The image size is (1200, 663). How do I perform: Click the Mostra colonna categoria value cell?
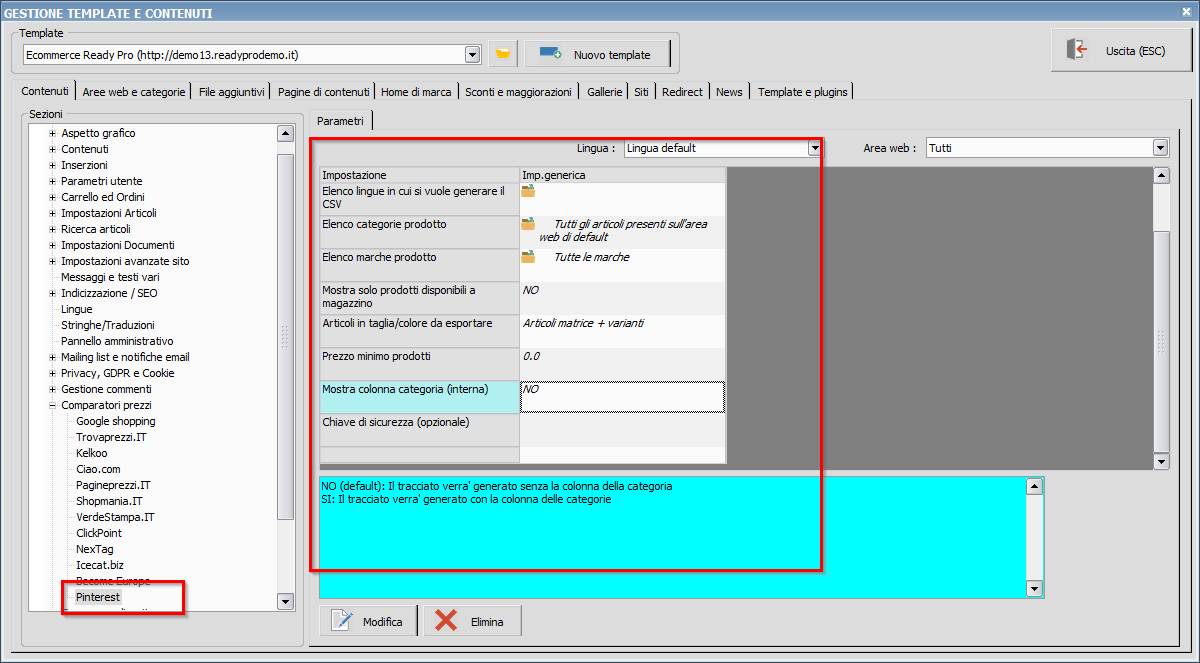622,396
